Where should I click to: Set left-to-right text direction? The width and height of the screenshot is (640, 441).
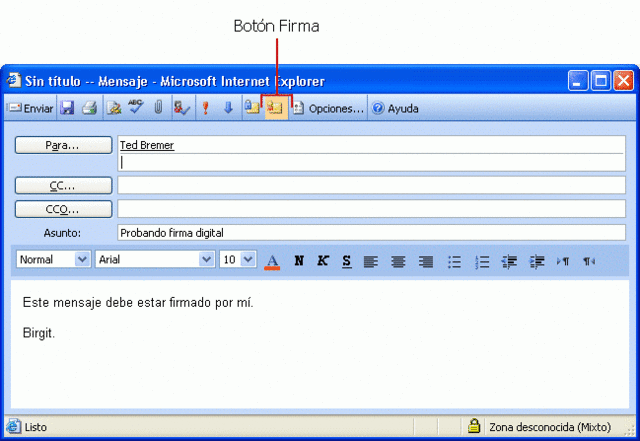point(563,261)
